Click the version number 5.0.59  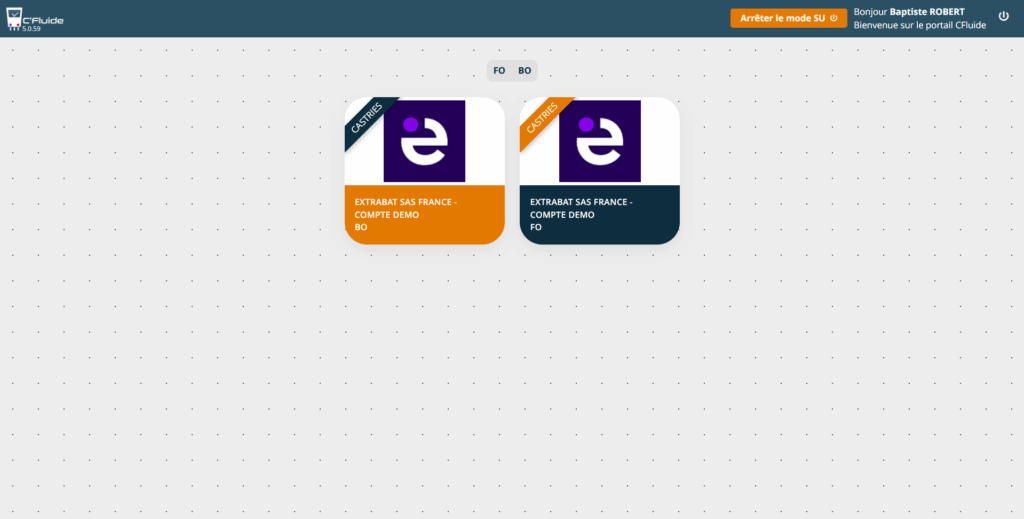(x=31, y=29)
